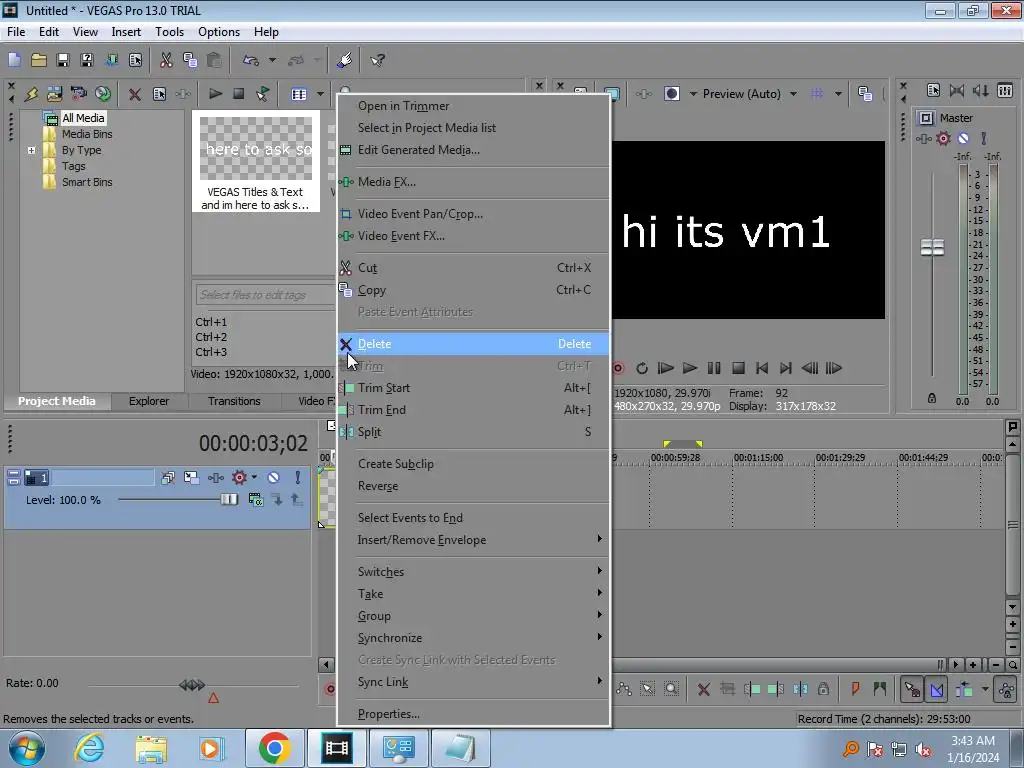
Task: Expand the Group submenu
Action: [473, 616]
